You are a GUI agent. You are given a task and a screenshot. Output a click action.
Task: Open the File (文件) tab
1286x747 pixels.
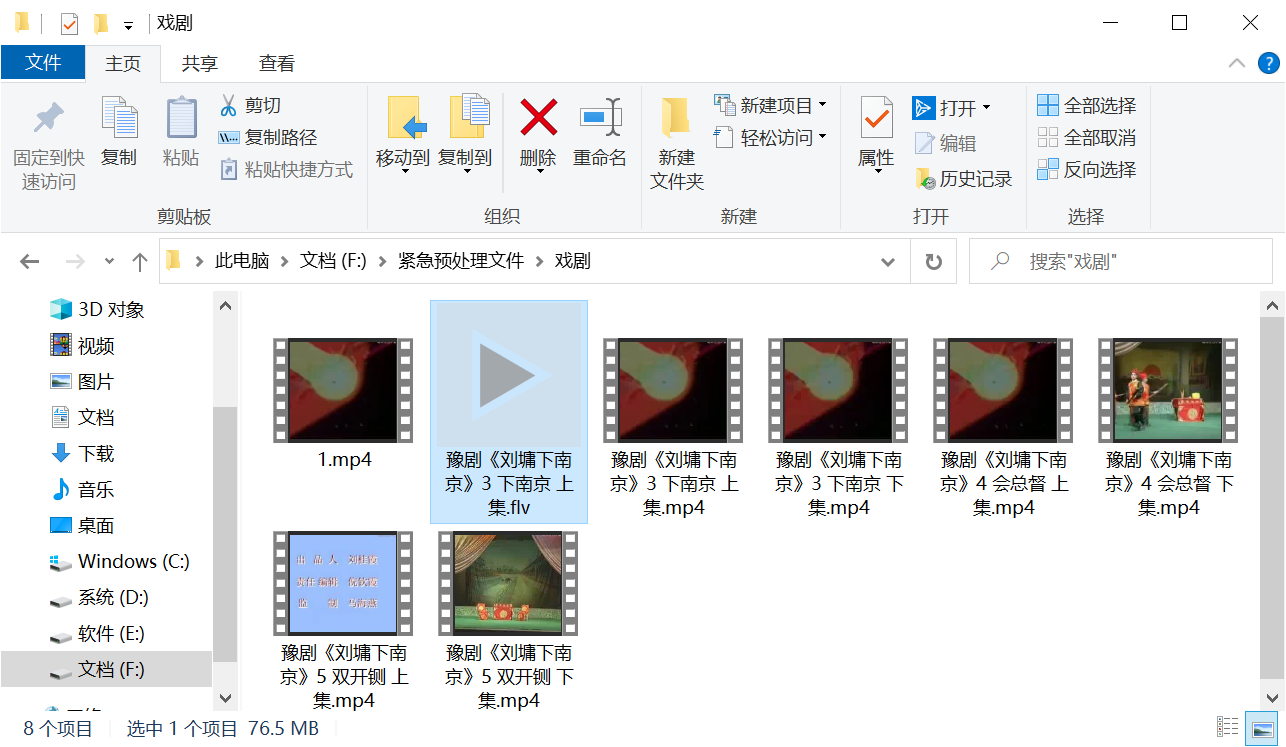[43, 62]
